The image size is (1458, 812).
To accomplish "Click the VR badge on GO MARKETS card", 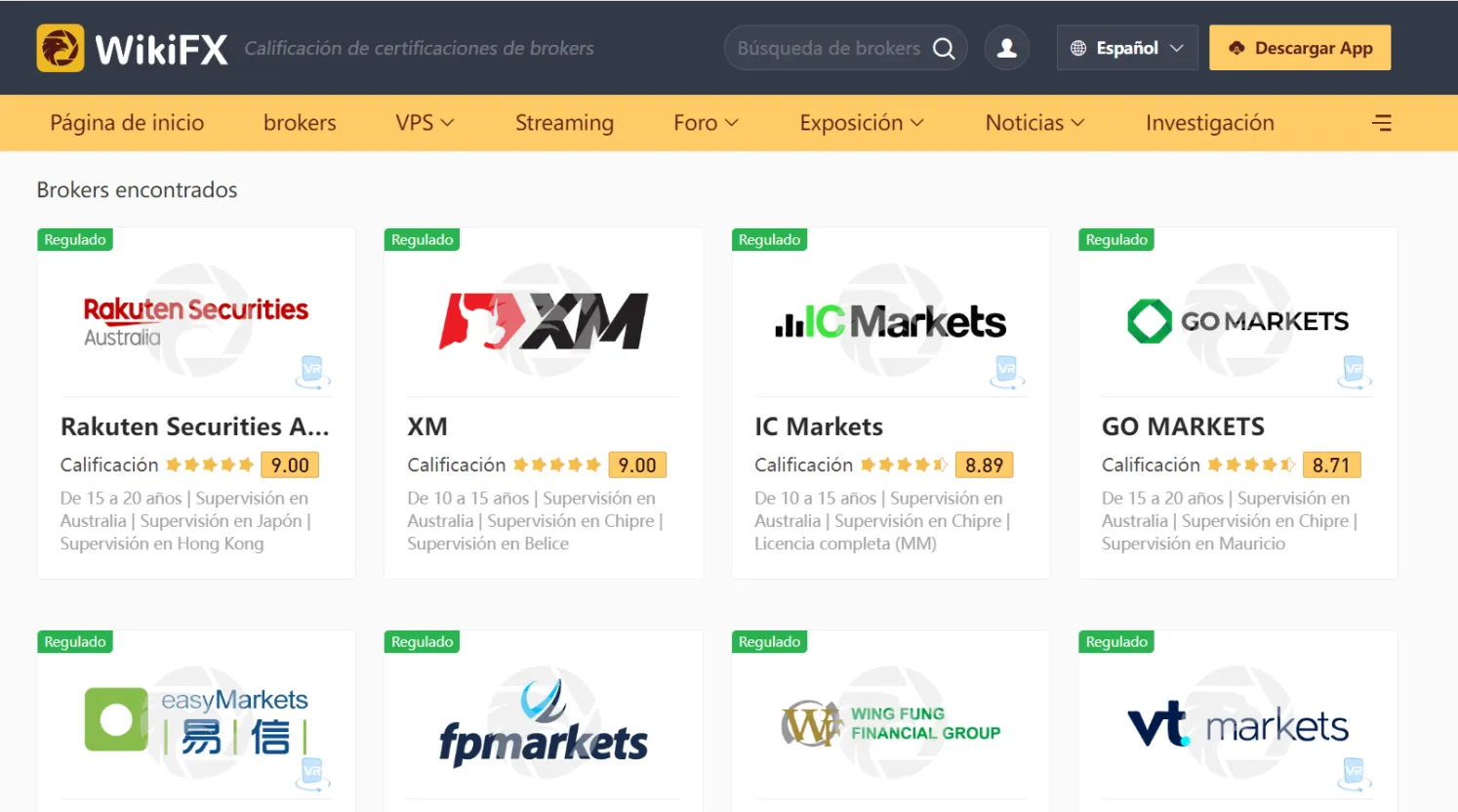I will pos(1355,372).
